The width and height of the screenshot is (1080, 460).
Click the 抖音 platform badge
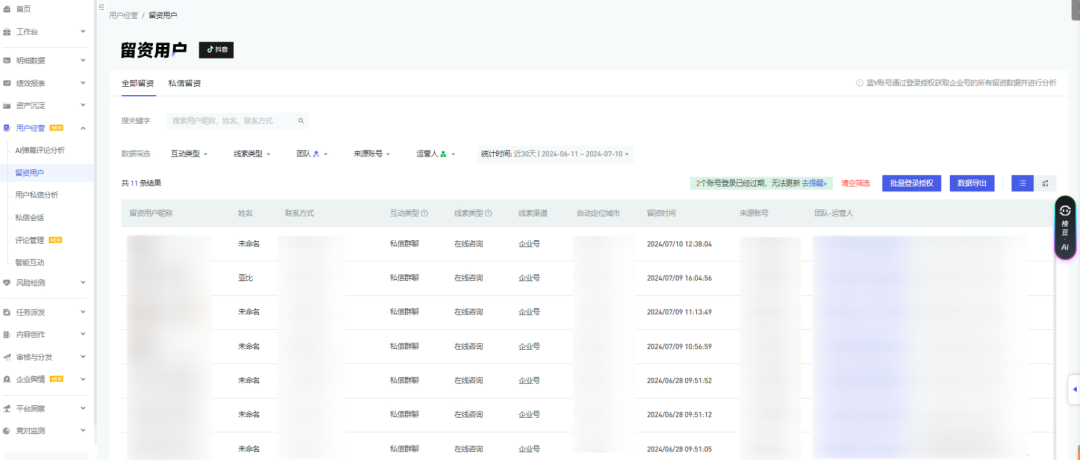click(x=216, y=50)
